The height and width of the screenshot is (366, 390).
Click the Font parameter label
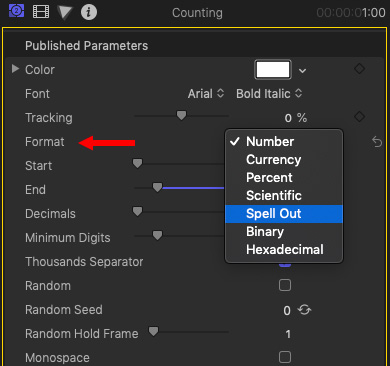(x=37, y=94)
